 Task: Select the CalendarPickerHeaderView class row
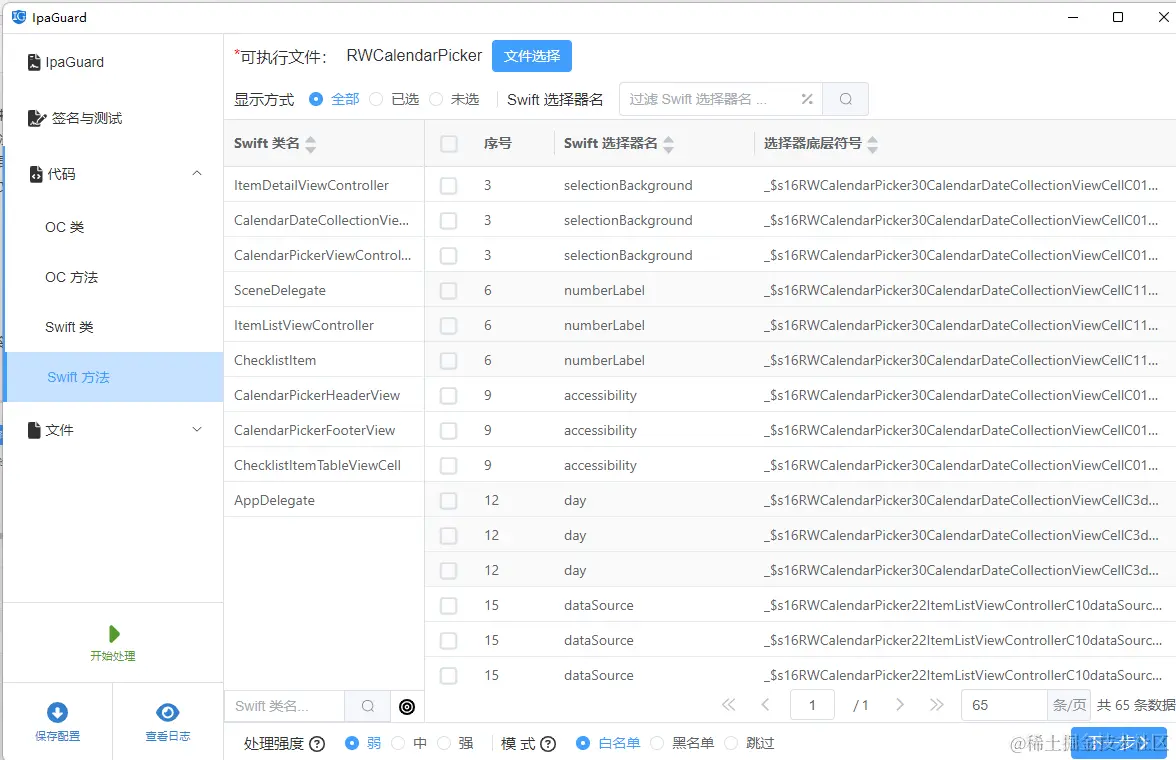(324, 395)
